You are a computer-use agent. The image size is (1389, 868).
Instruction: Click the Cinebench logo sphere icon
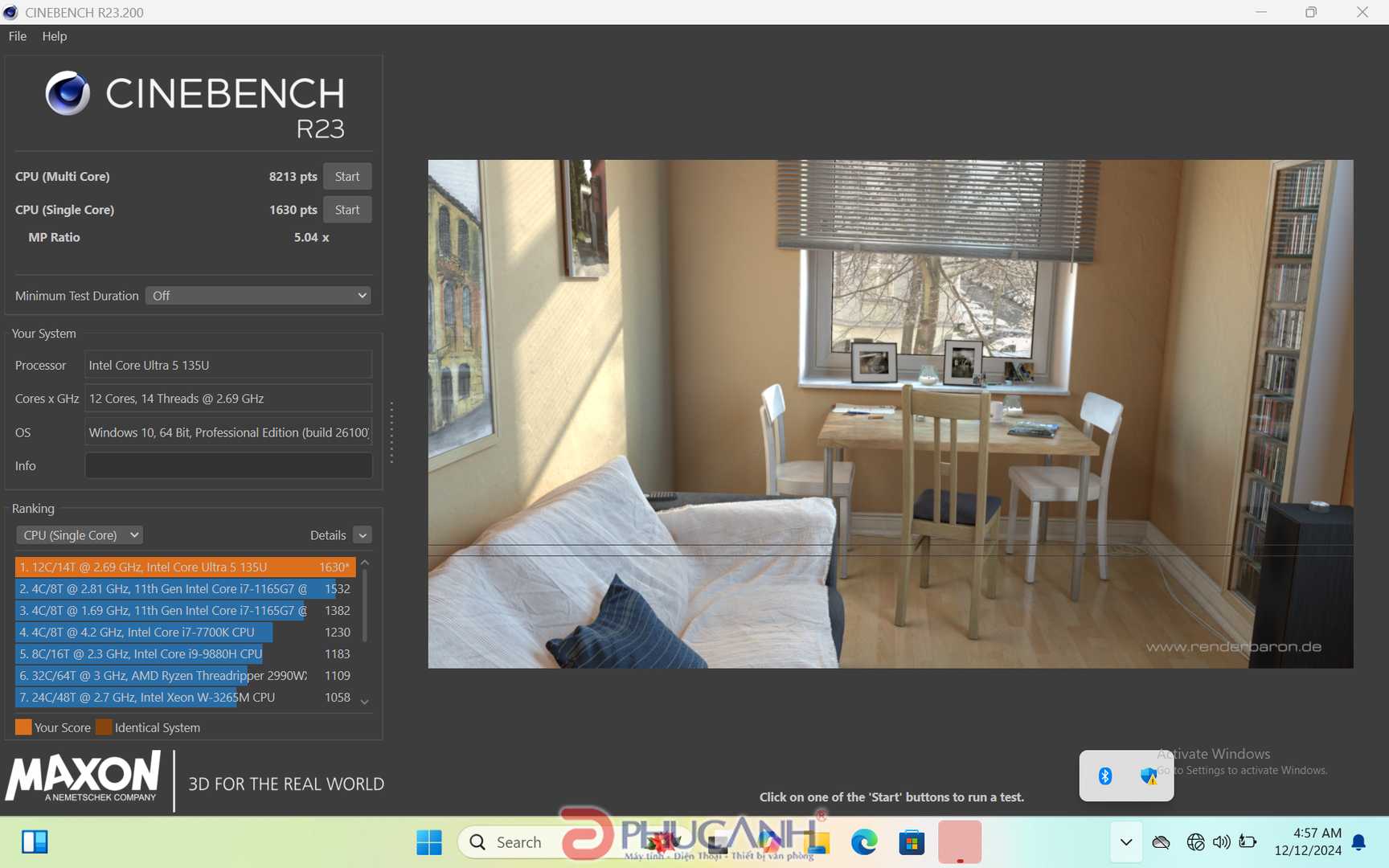67,92
